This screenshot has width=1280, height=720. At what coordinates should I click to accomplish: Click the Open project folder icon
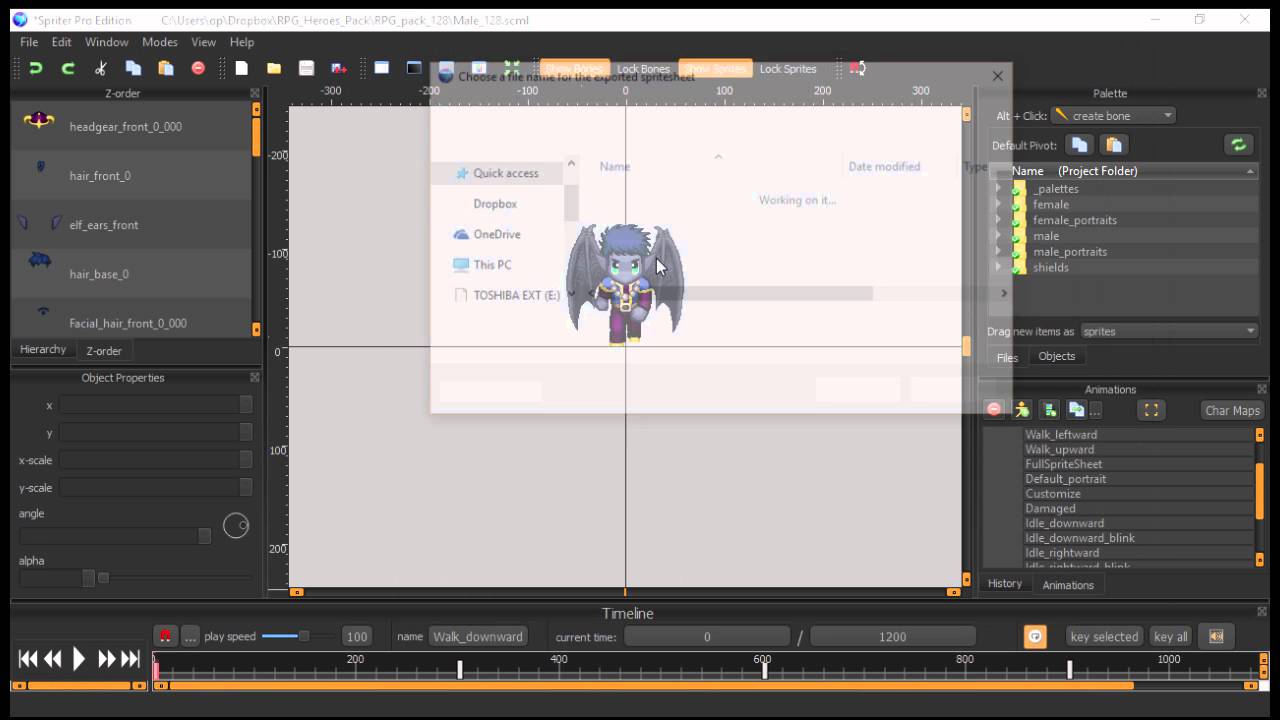click(274, 68)
